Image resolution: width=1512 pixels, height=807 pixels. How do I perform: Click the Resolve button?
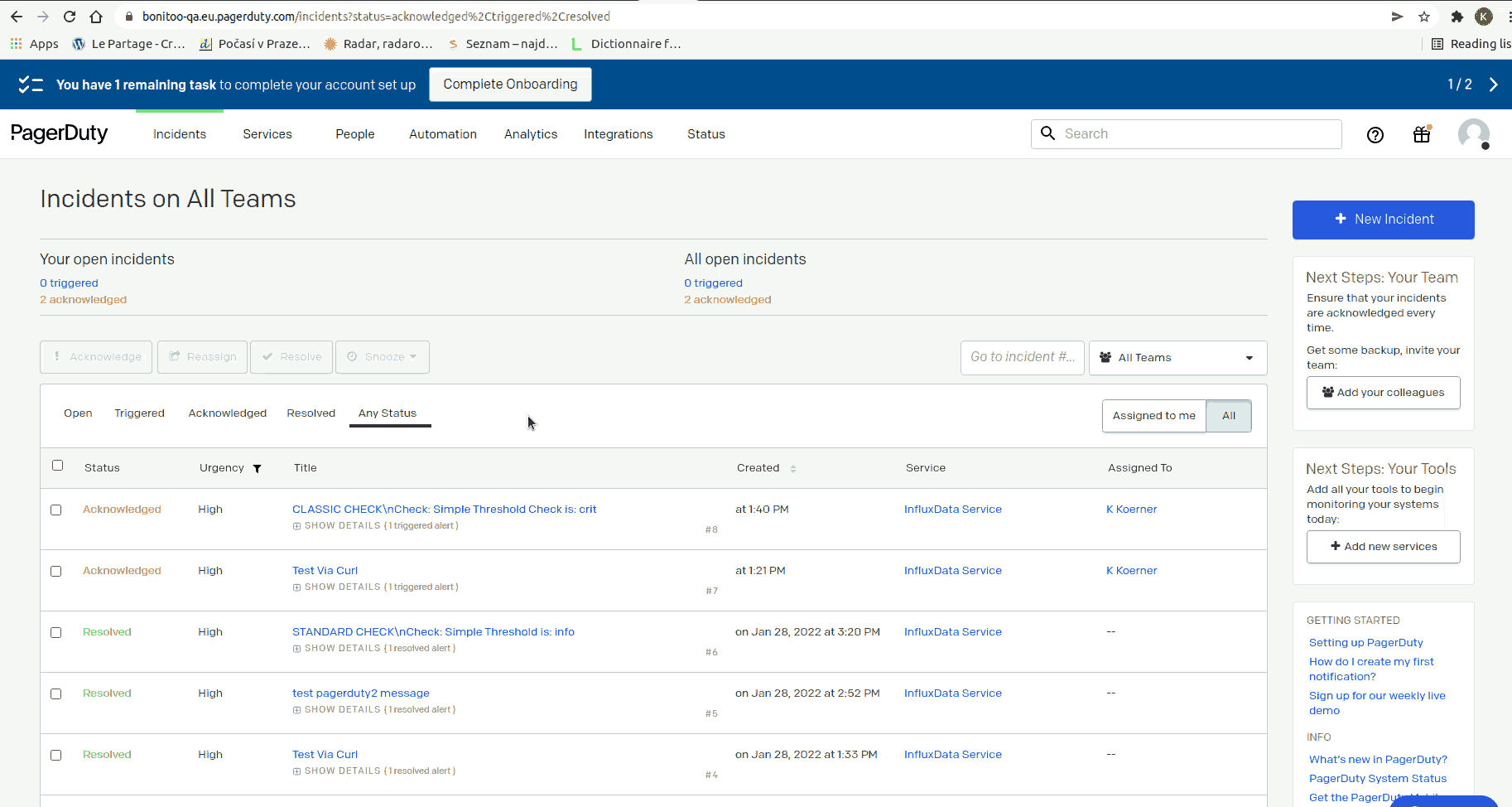(291, 357)
